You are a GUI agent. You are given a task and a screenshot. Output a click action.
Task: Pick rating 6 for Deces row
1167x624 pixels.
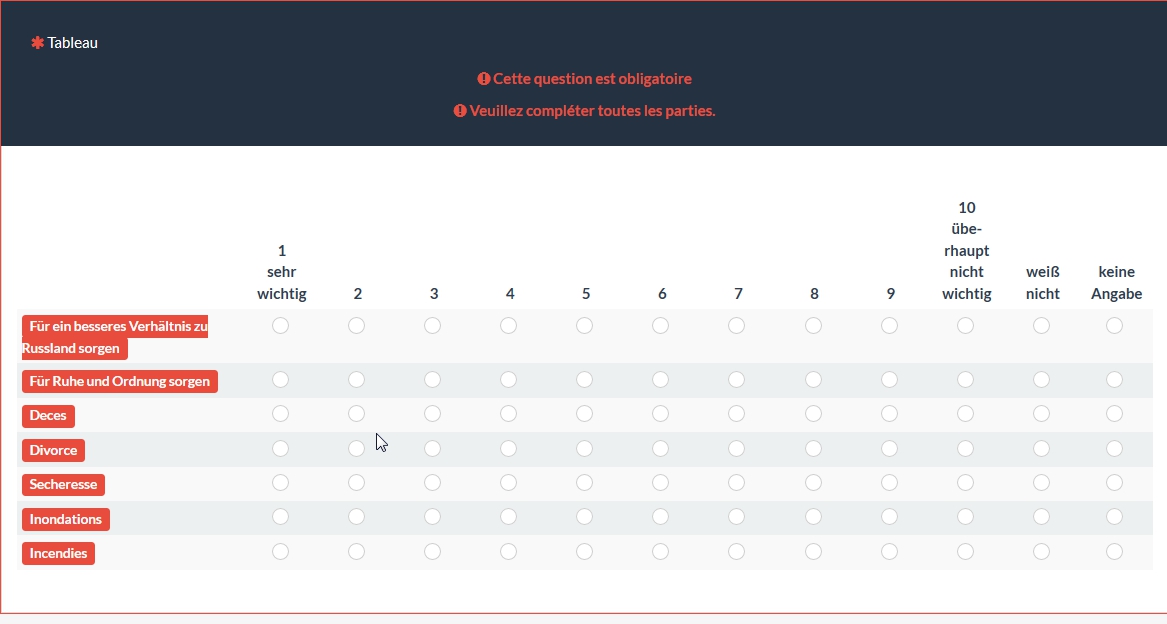[660, 413]
